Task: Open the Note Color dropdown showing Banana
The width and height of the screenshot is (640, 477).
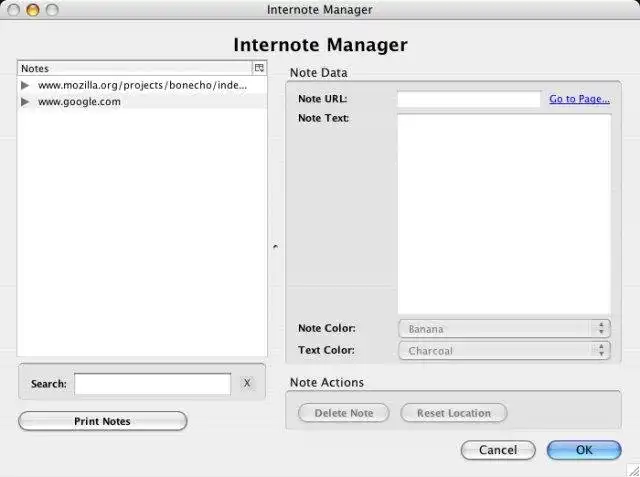Action: [x=504, y=329]
